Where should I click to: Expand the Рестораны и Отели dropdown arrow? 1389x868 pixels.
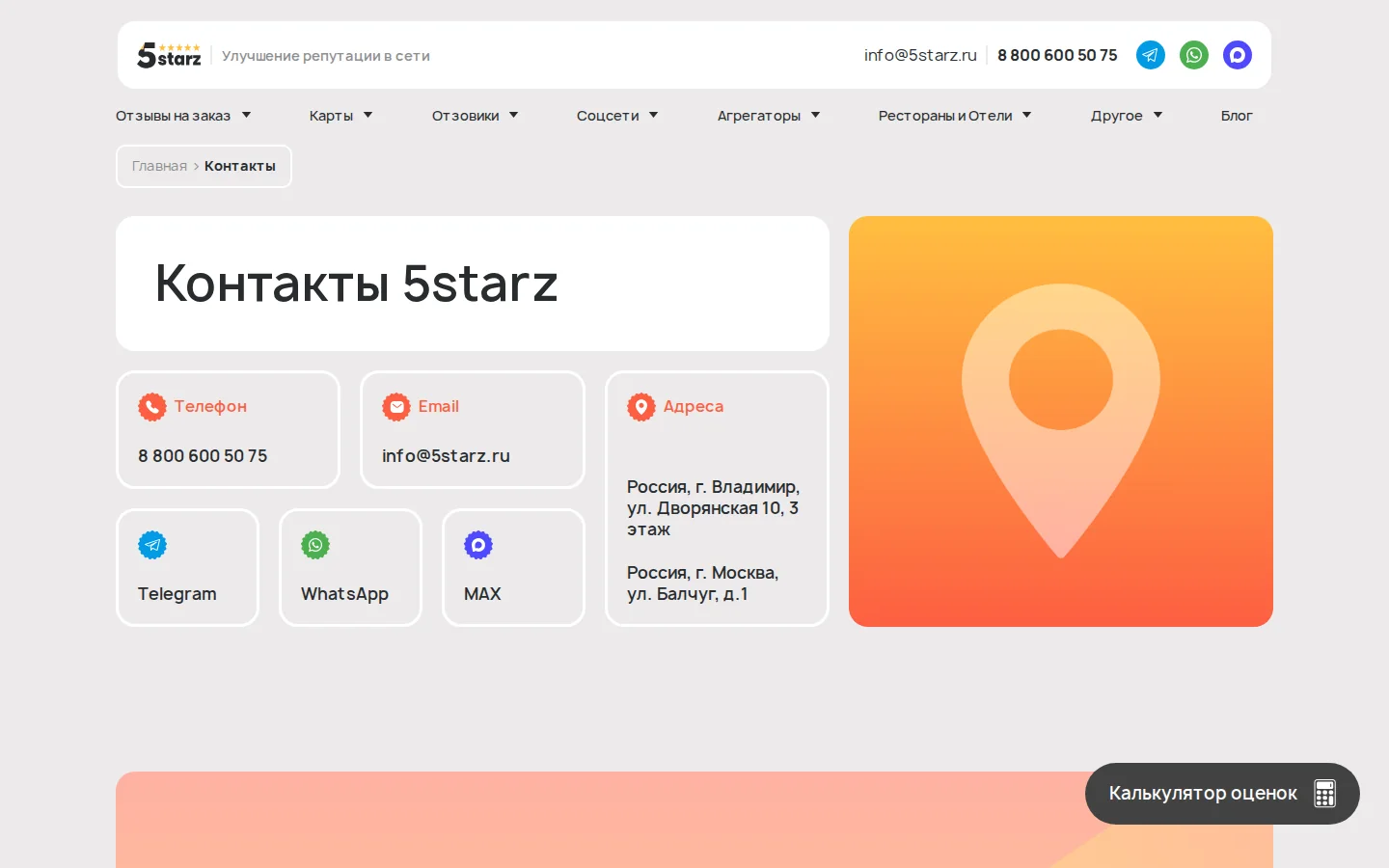pyautogui.click(x=1026, y=115)
